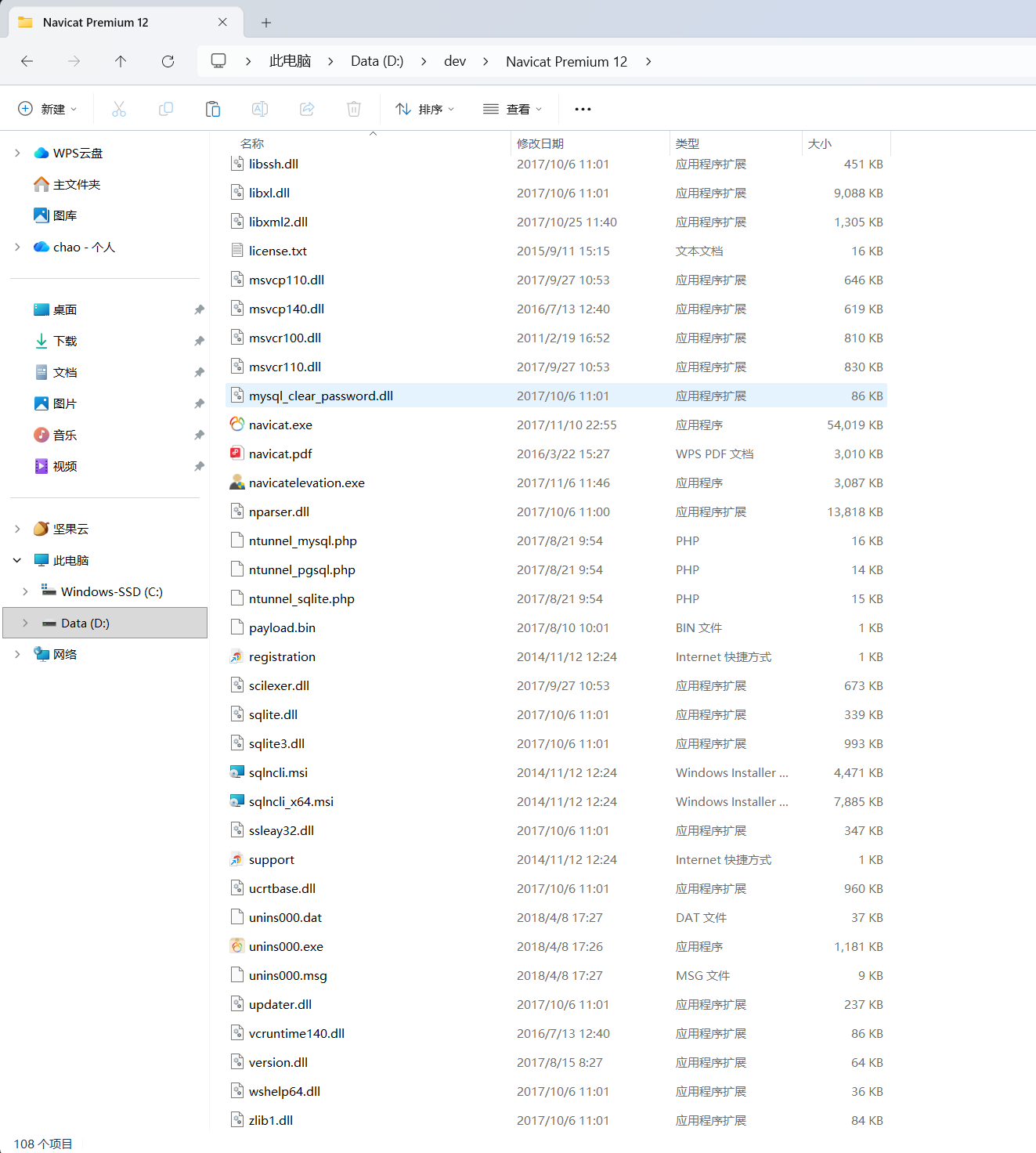Click the Cut toolbar icon
The width and height of the screenshot is (1036, 1153).
(x=119, y=109)
